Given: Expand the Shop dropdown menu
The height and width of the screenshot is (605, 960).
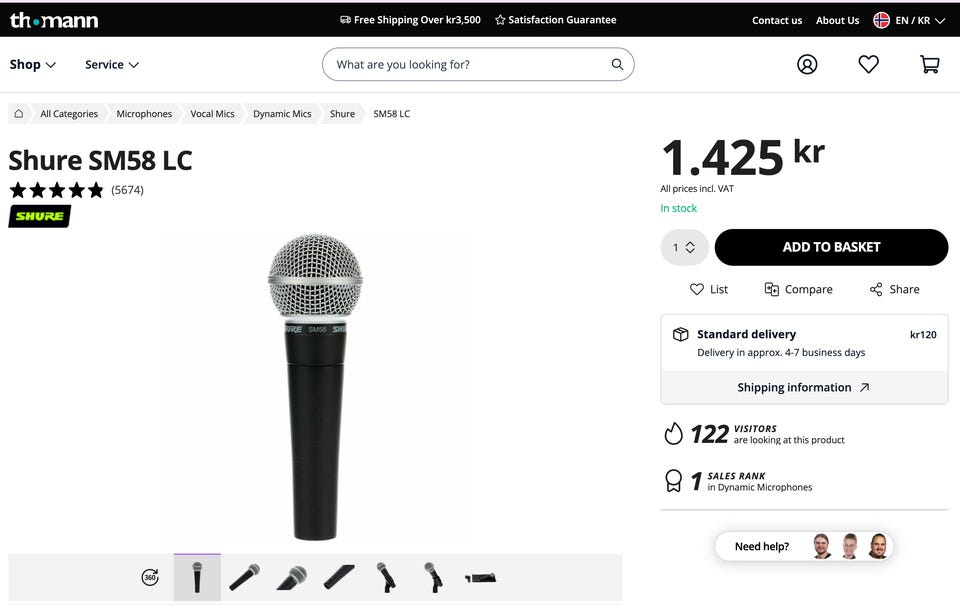Looking at the screenshot, I should [33, 65].
